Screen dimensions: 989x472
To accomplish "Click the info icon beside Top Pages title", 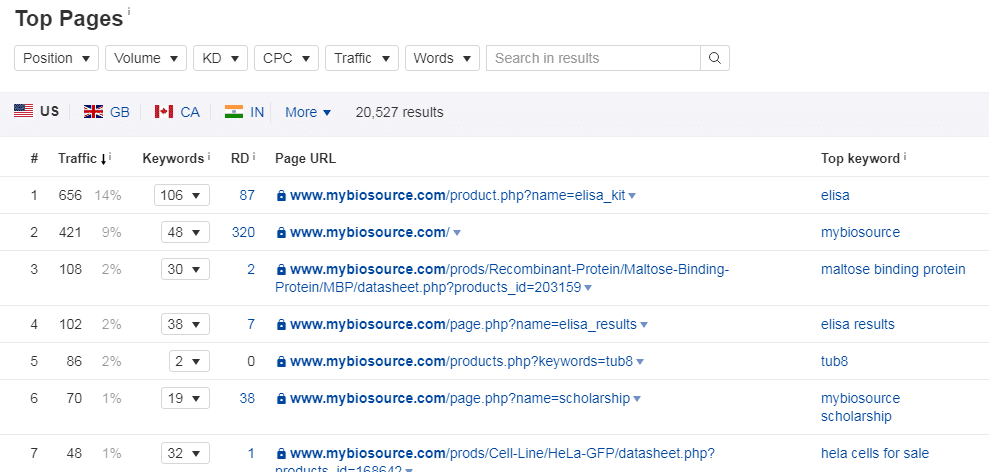I will [x=129, y=13].
